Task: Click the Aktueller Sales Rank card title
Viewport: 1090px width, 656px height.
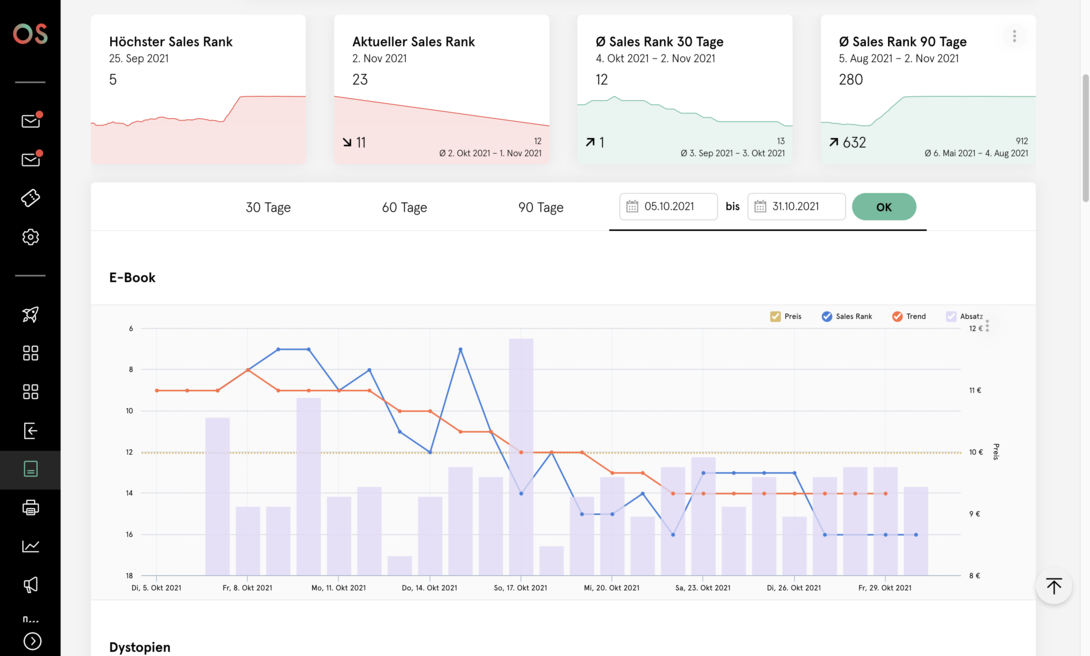Action: click(414, 42)
